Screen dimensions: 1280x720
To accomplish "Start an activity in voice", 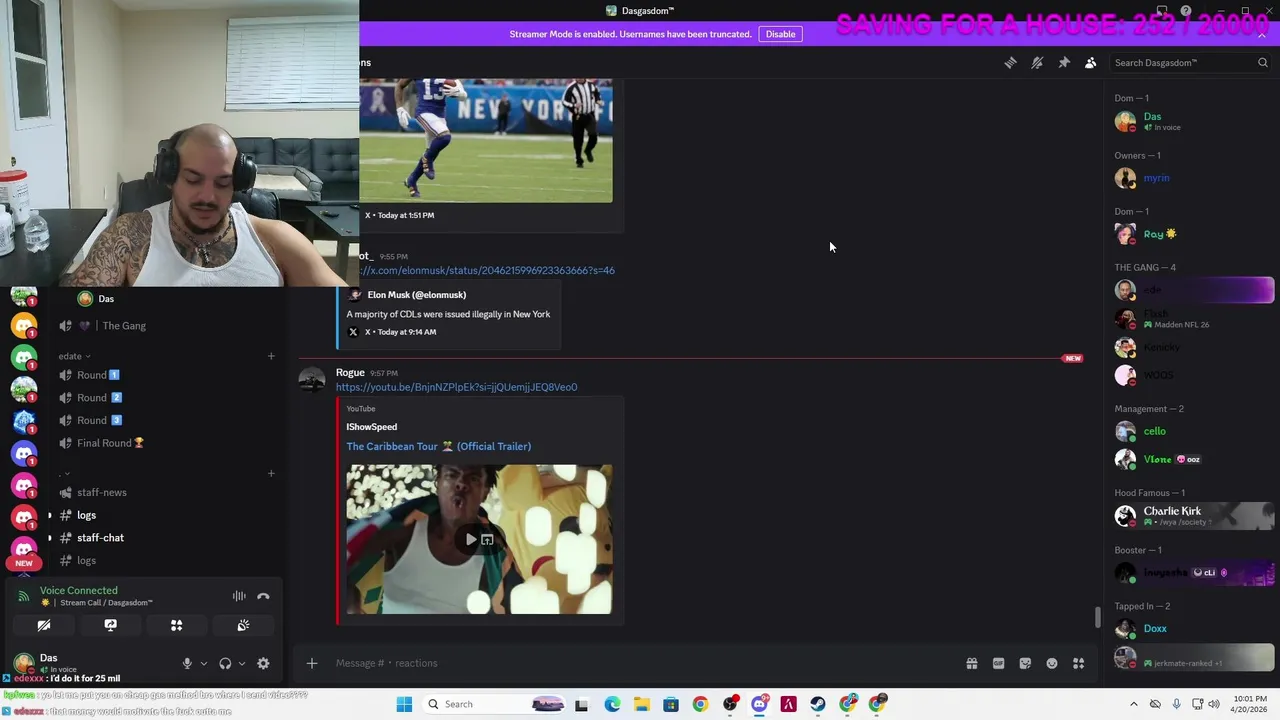I will coord(176,625).
